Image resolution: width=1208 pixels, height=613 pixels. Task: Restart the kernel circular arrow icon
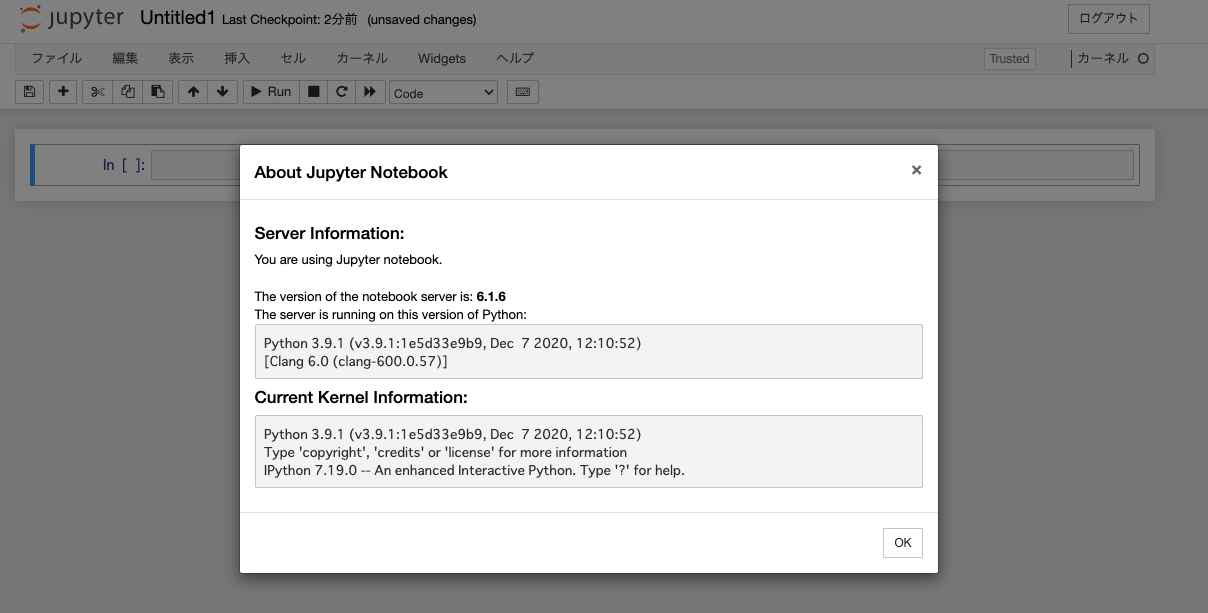pyautogui.click(x=341, y=92)
